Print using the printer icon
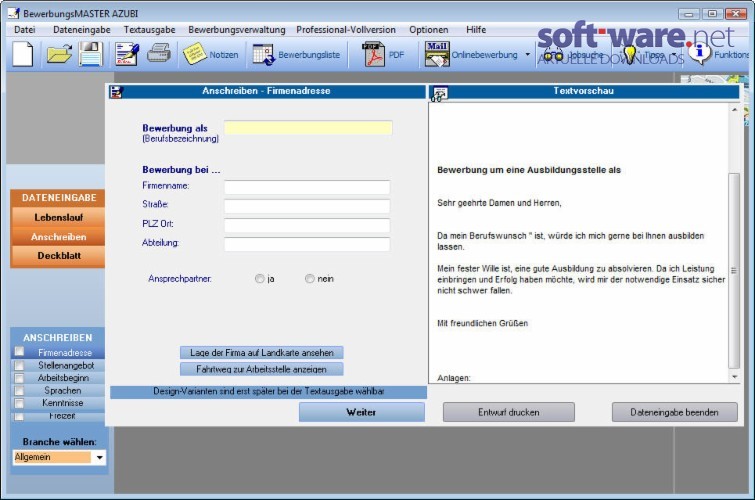The image size is (755, 500). pyautogui.click(x=159, y=53)
